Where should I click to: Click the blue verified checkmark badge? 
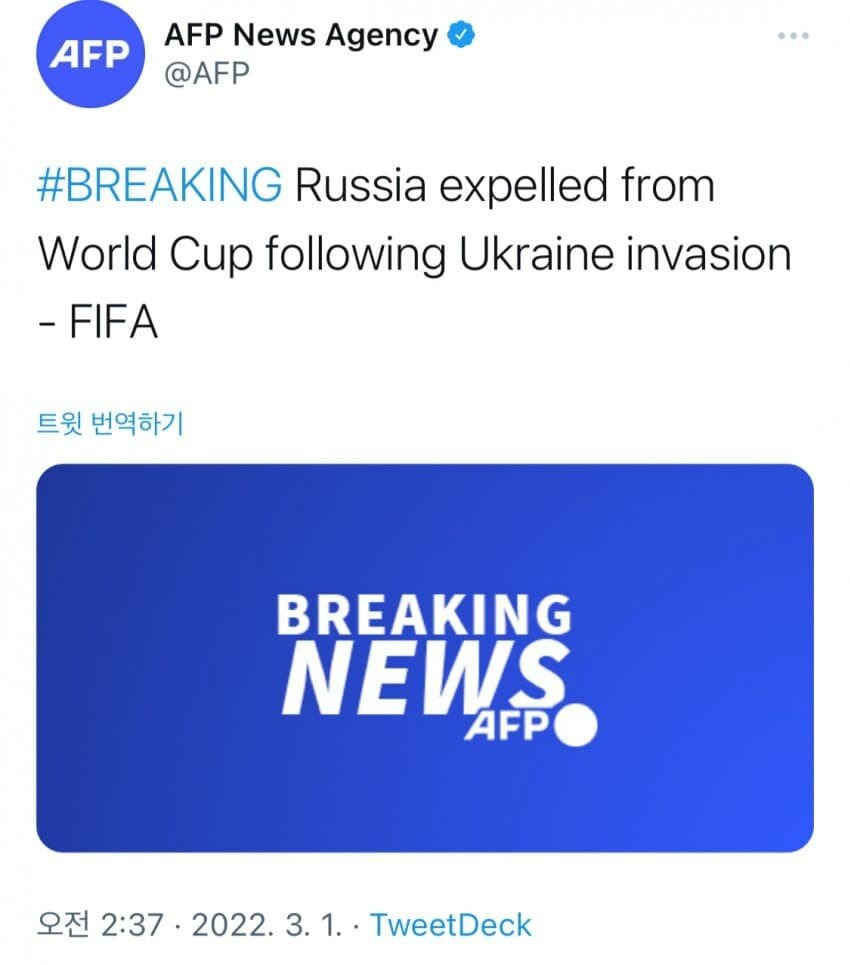tap(461, 36)
